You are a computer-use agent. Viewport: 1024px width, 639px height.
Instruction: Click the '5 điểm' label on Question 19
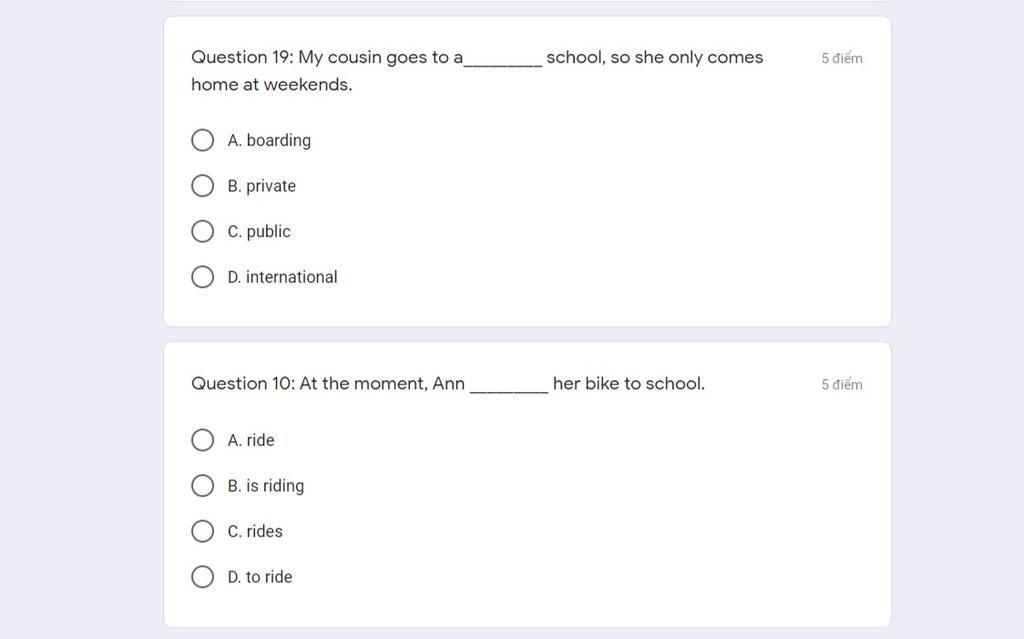[x=842, y=58]
